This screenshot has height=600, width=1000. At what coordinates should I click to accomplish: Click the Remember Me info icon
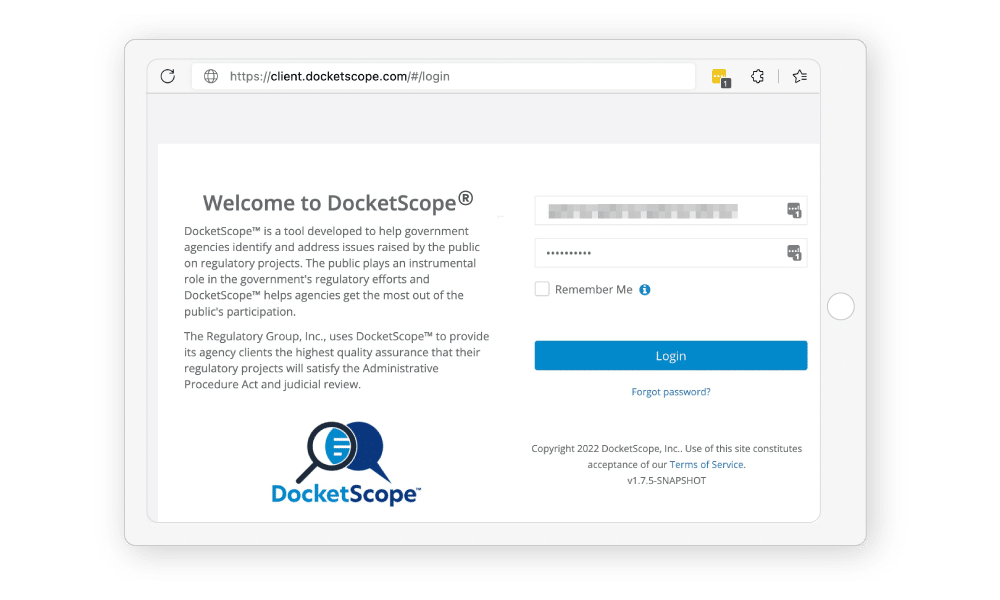pyautogui.click(x=645, y=289)
